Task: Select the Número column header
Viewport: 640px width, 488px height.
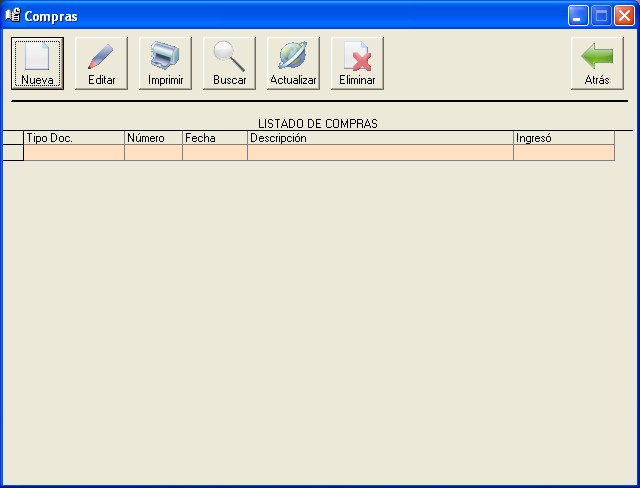Action: [x=153, y=138]
